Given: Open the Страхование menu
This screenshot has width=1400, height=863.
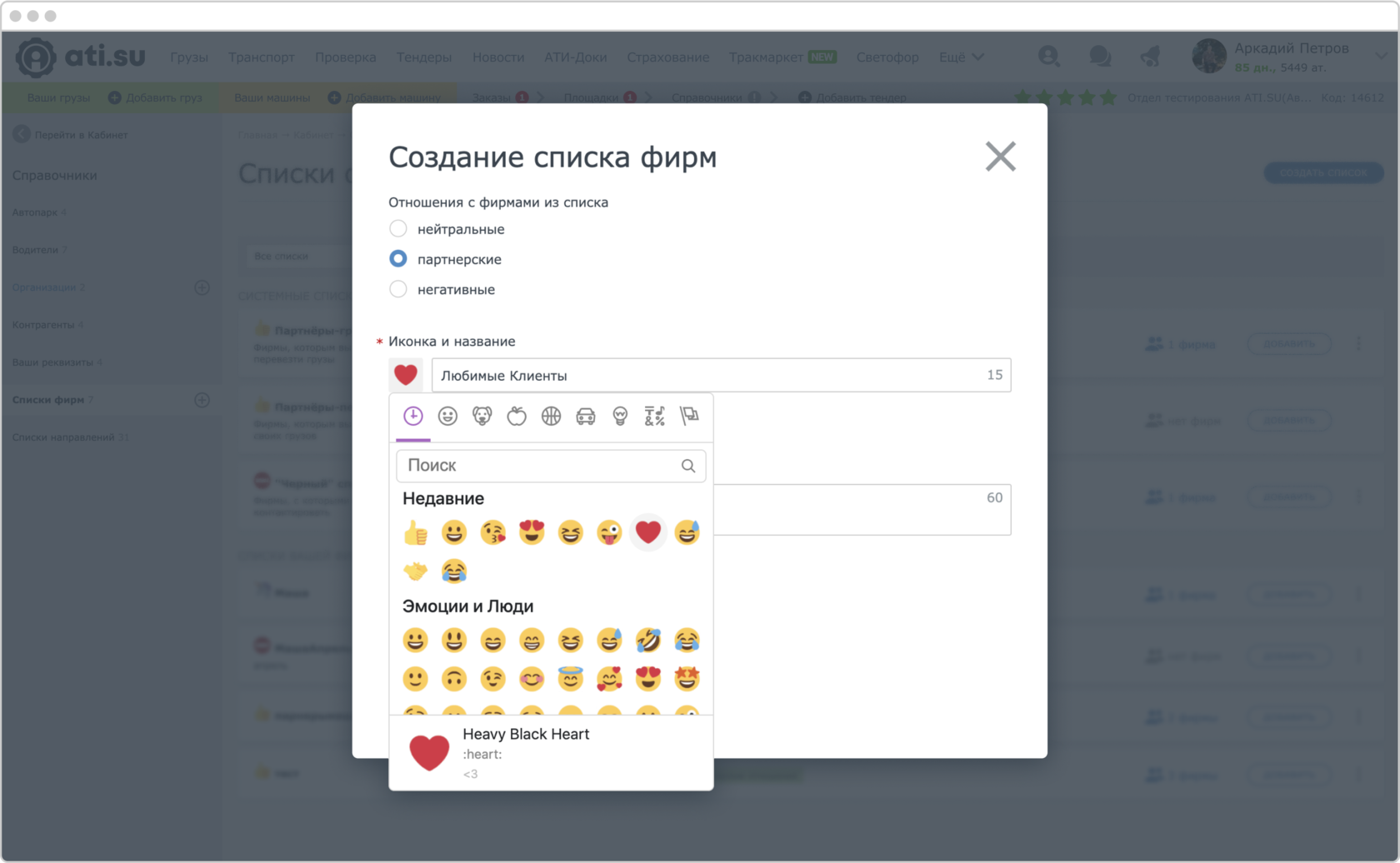Looking at the screenshot, I should (x=668, y=57).
